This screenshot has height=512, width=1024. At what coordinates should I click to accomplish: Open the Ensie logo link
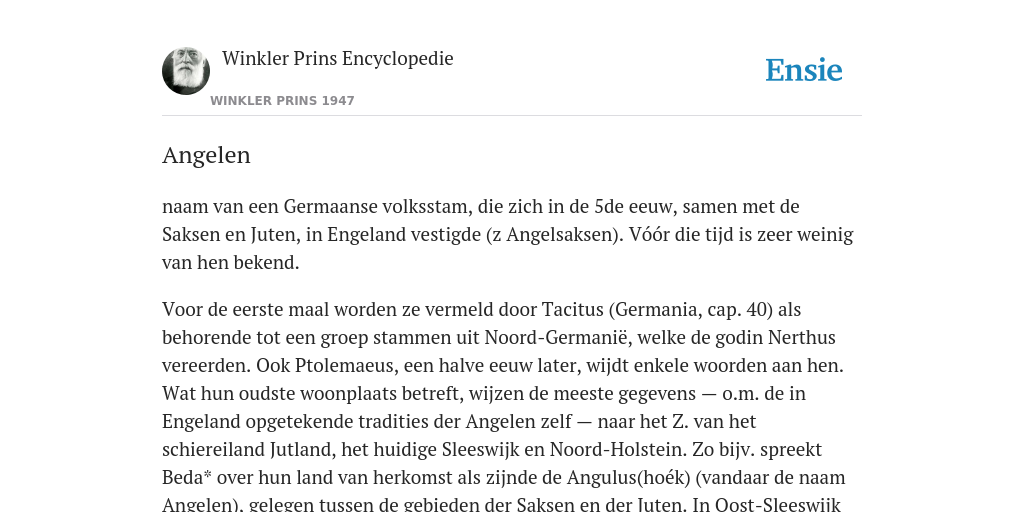804,71
